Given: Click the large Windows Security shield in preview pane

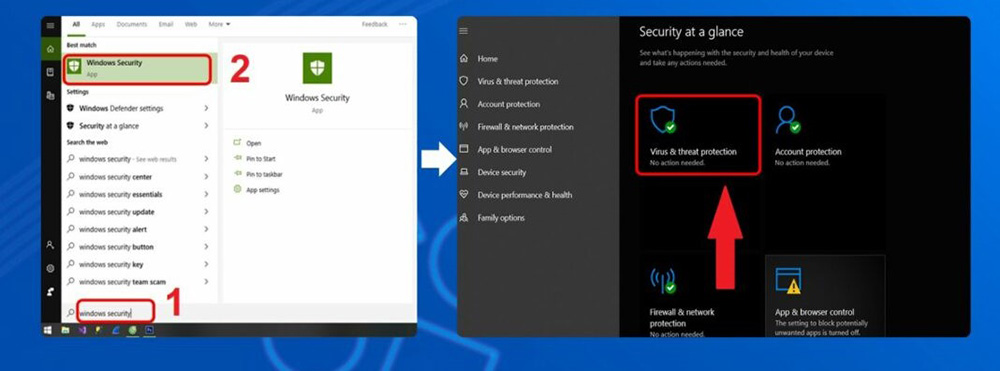Looking at the screenshot, I should click(x=317, y=68).
